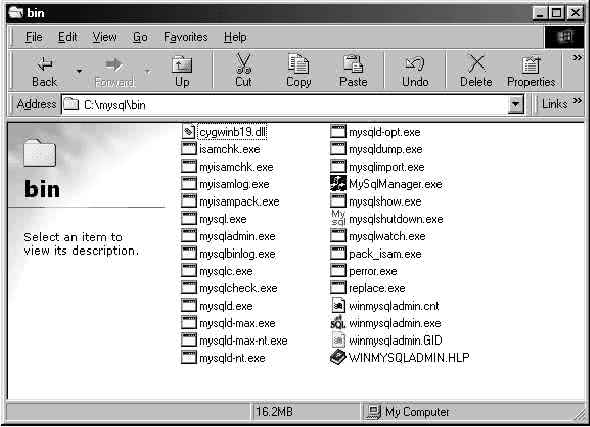590x427 pixels.
Task: Click the C:\mysql\bin address field
Action: [x=284, y=105]
